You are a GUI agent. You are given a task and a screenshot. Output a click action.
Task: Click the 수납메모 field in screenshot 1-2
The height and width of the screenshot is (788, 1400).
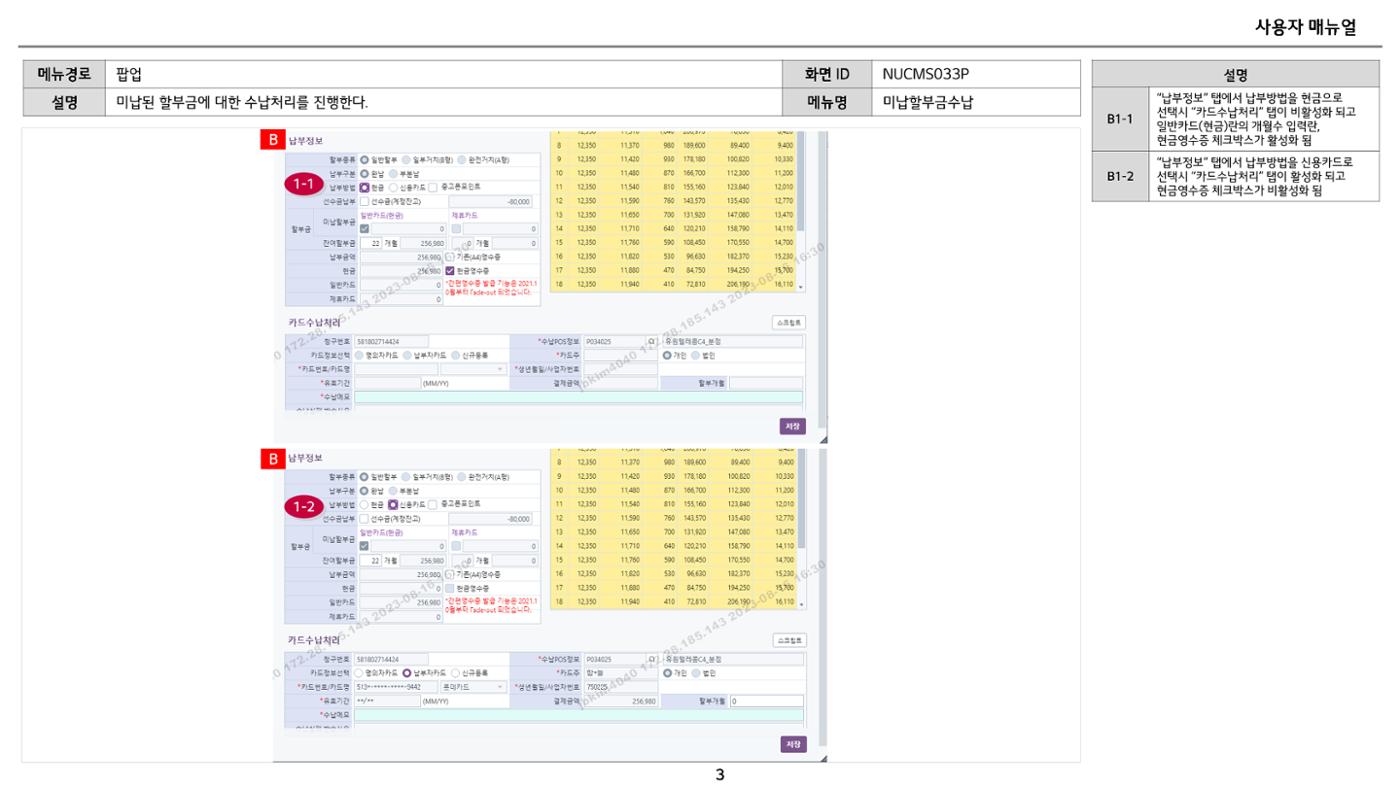click(x=579, y=716)
